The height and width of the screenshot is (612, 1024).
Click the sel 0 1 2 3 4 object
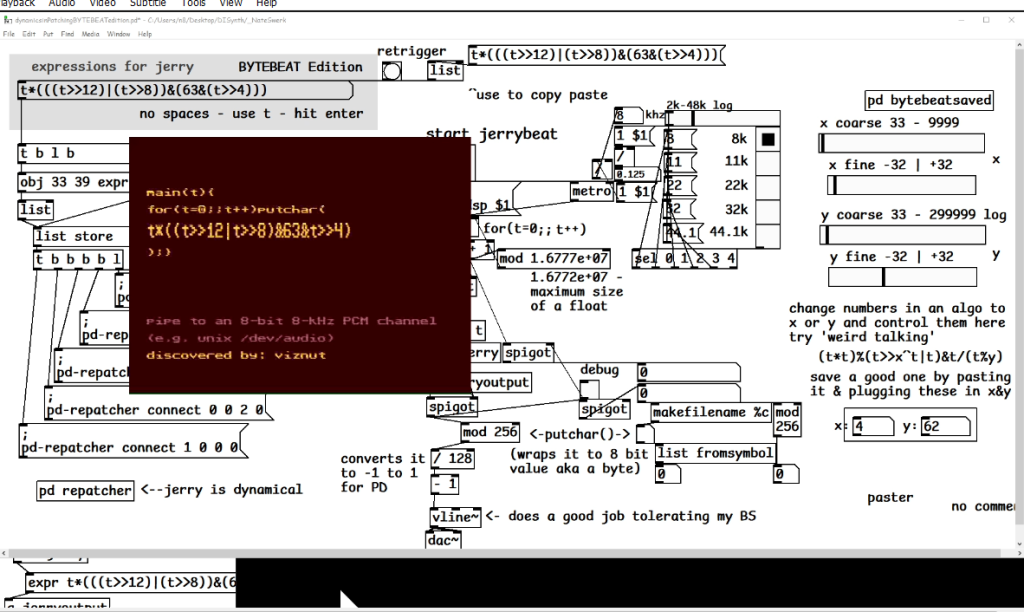pos(684,259)
